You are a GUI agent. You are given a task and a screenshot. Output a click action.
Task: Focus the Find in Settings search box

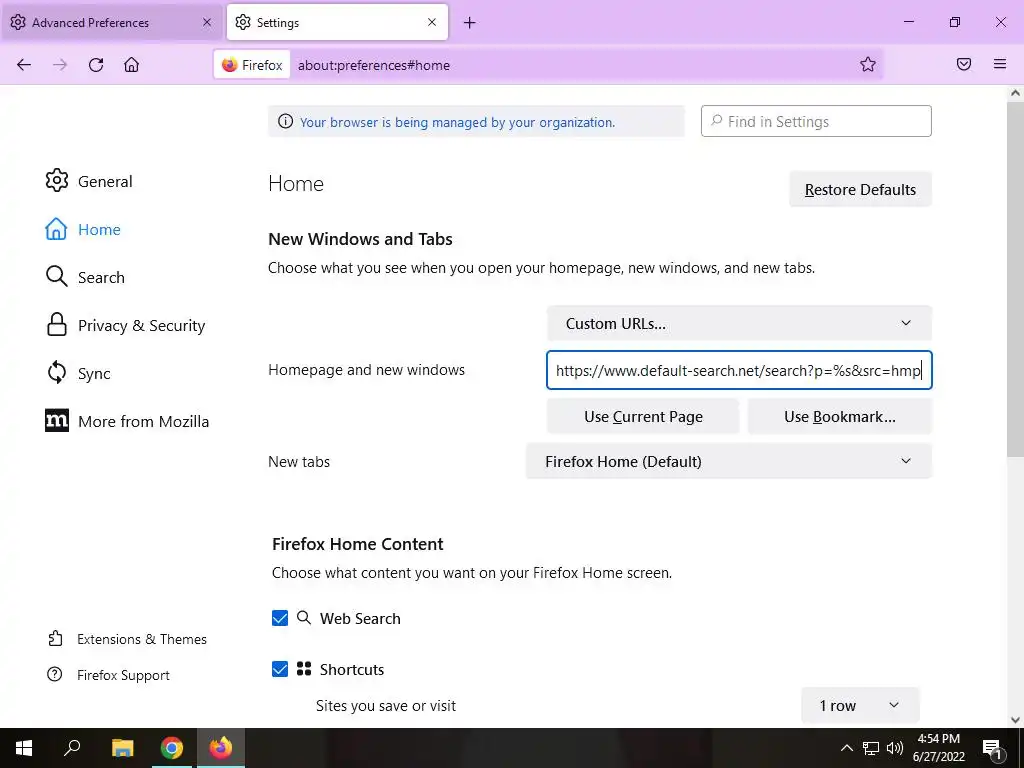point(816,121)
